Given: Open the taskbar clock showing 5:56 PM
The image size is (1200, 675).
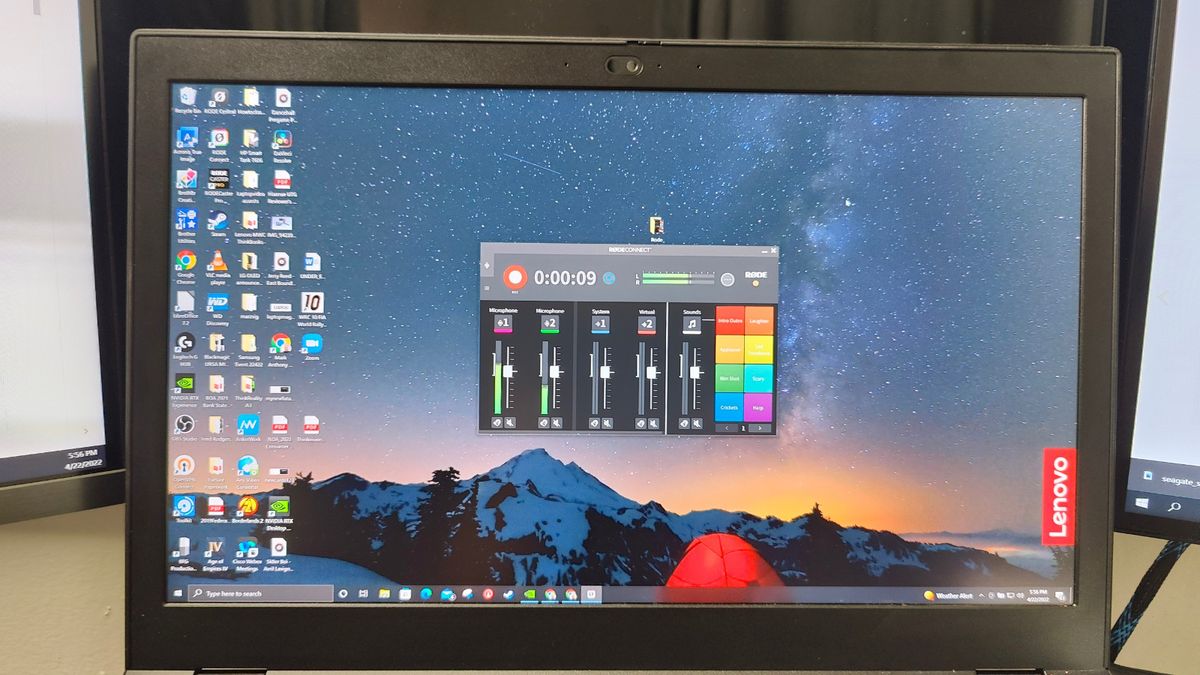Looking at the screenshot, I should coord(1037,595).
